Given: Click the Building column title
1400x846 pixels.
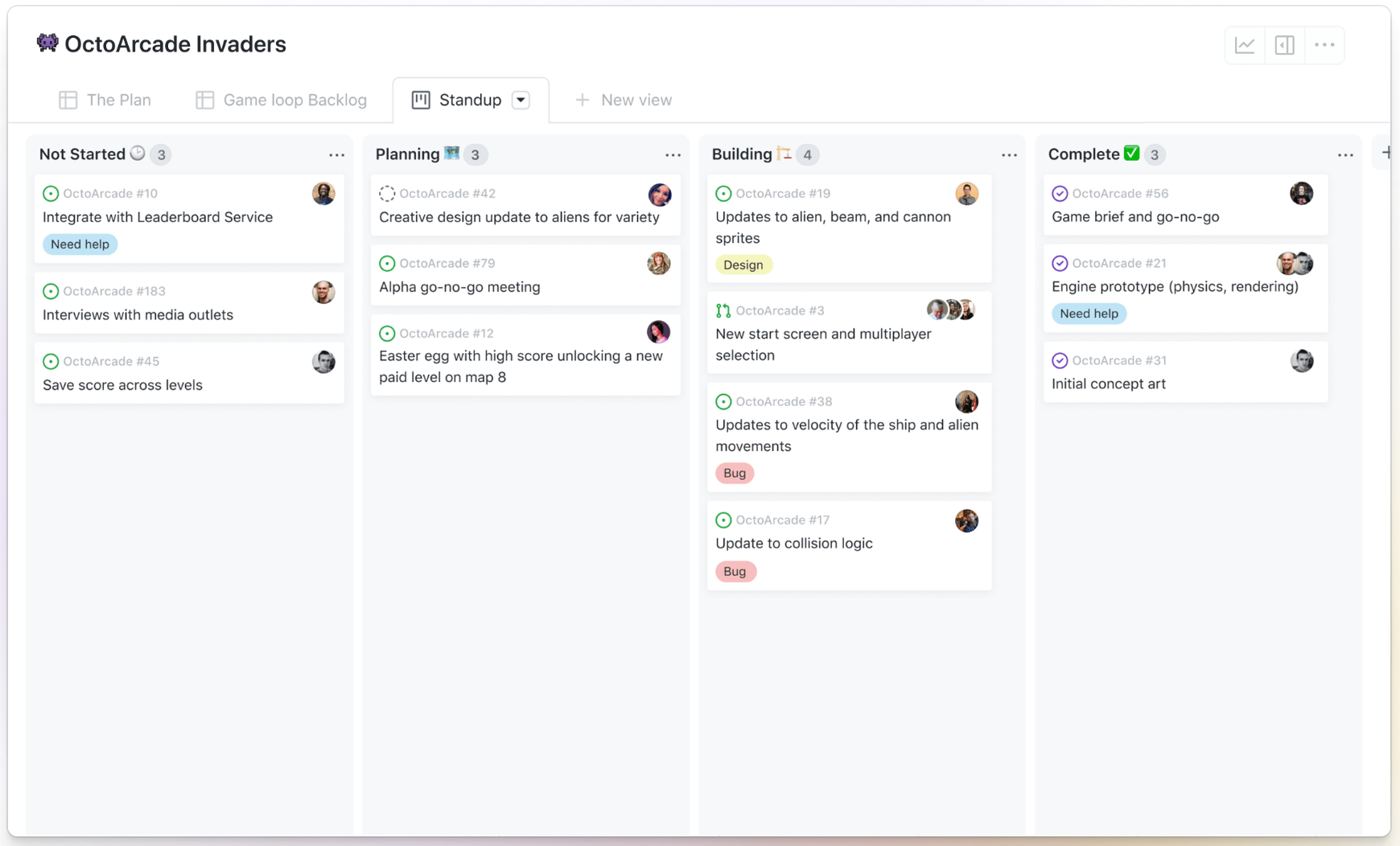Looking at the screenshot, I should click(742, 154).
